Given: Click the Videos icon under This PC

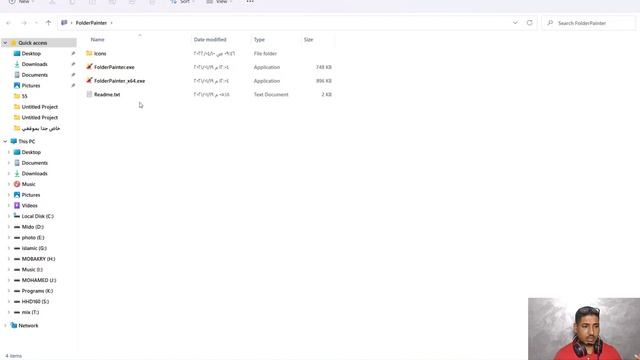Looking at the screenshot, I should click(17, 205).
